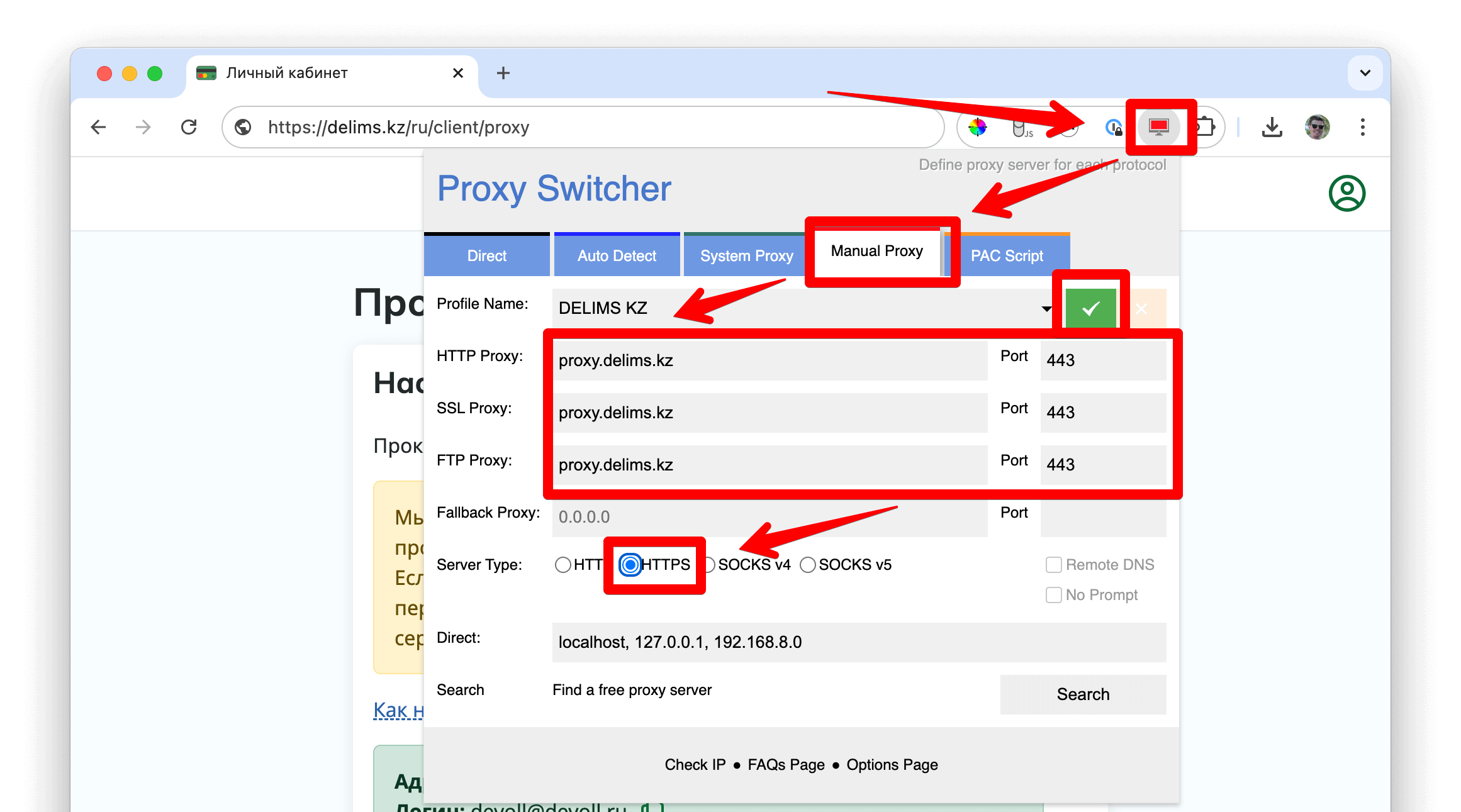Image resolution: width=1461 pixels, height=812 pixels.
Task: Close the Личный кабинет tab
Action: 458,73
